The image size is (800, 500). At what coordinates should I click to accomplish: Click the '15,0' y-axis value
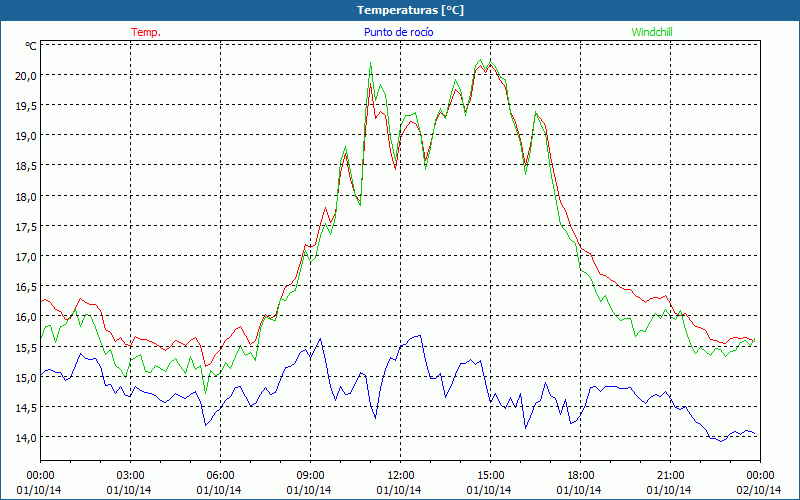click(27, 378)
